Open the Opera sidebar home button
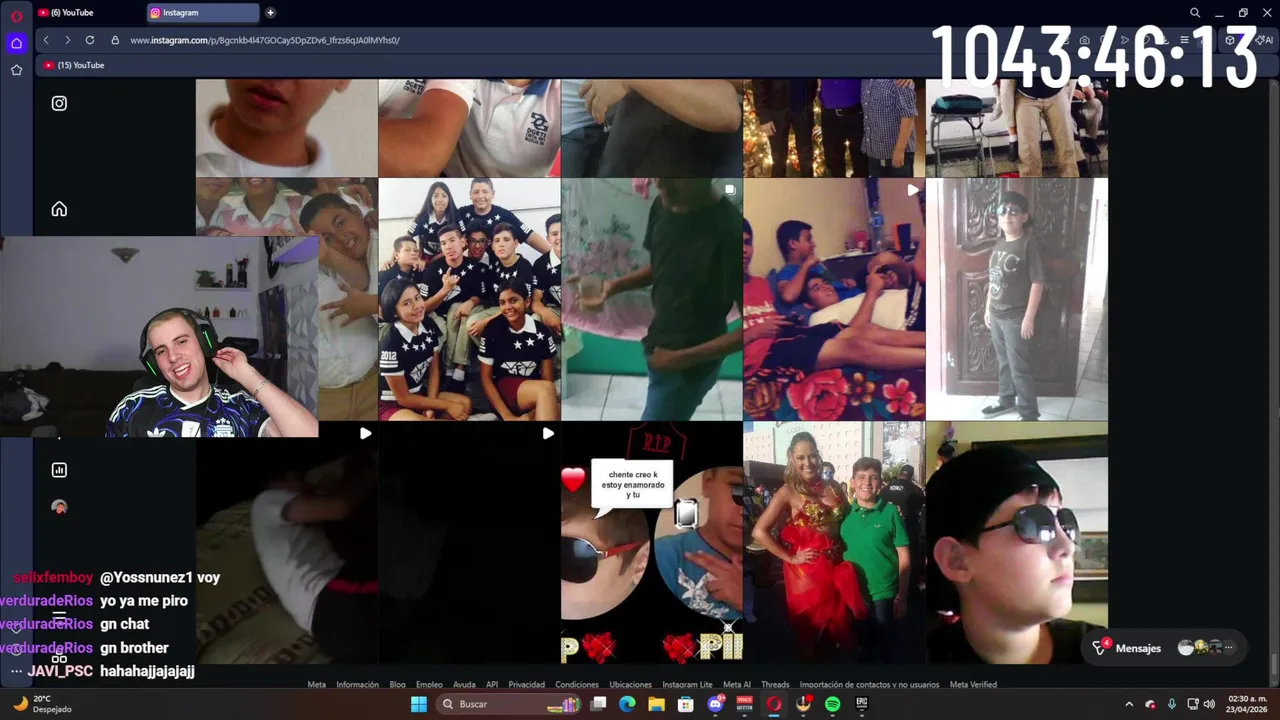 16,43
